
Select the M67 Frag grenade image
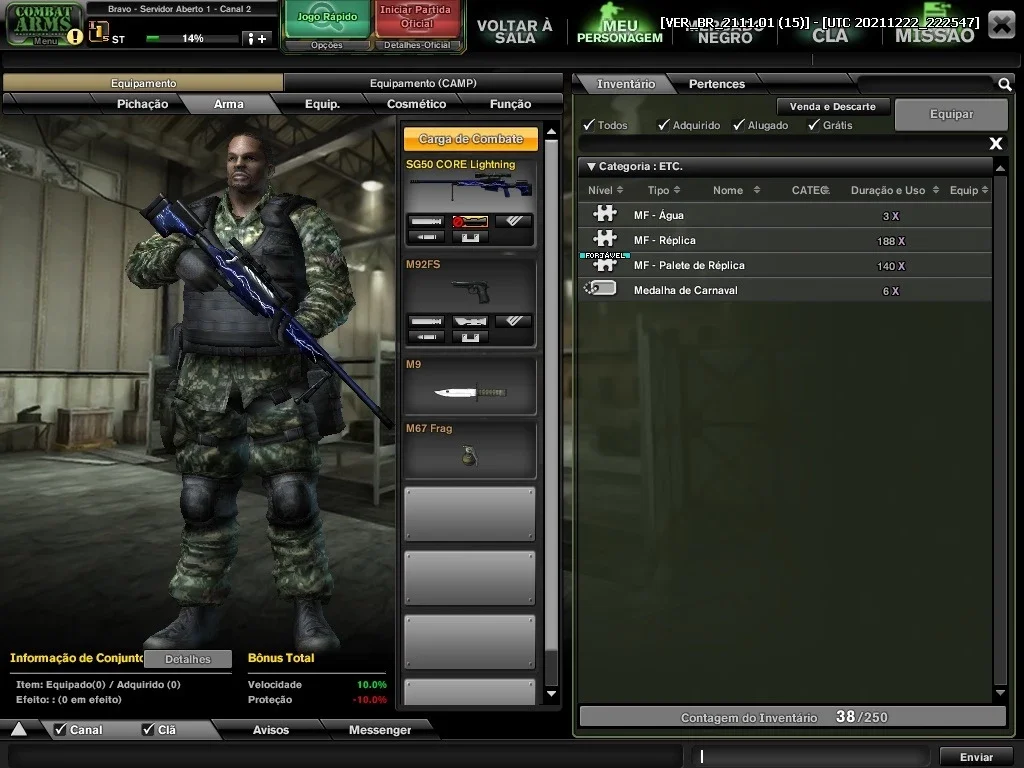tap(470, 455)
